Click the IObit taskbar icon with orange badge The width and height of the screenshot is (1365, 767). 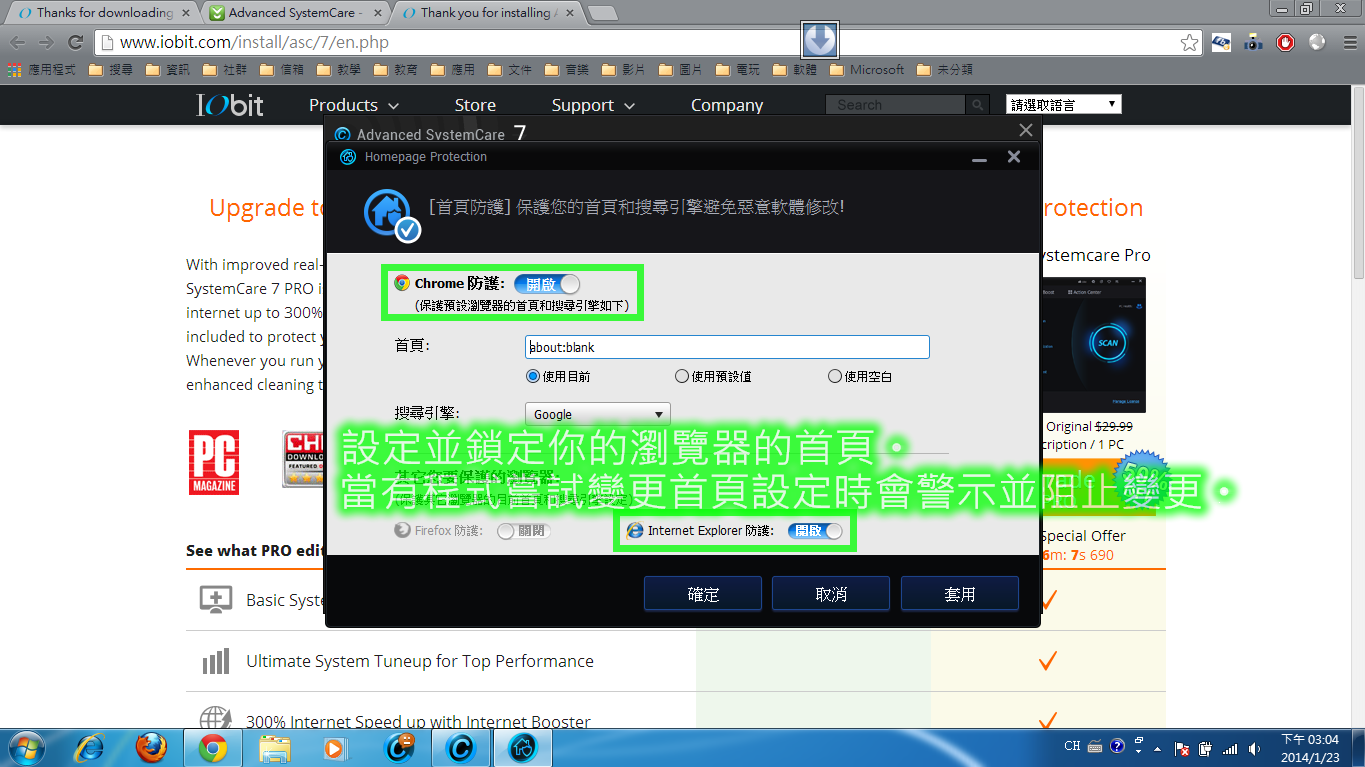(399, 747)
